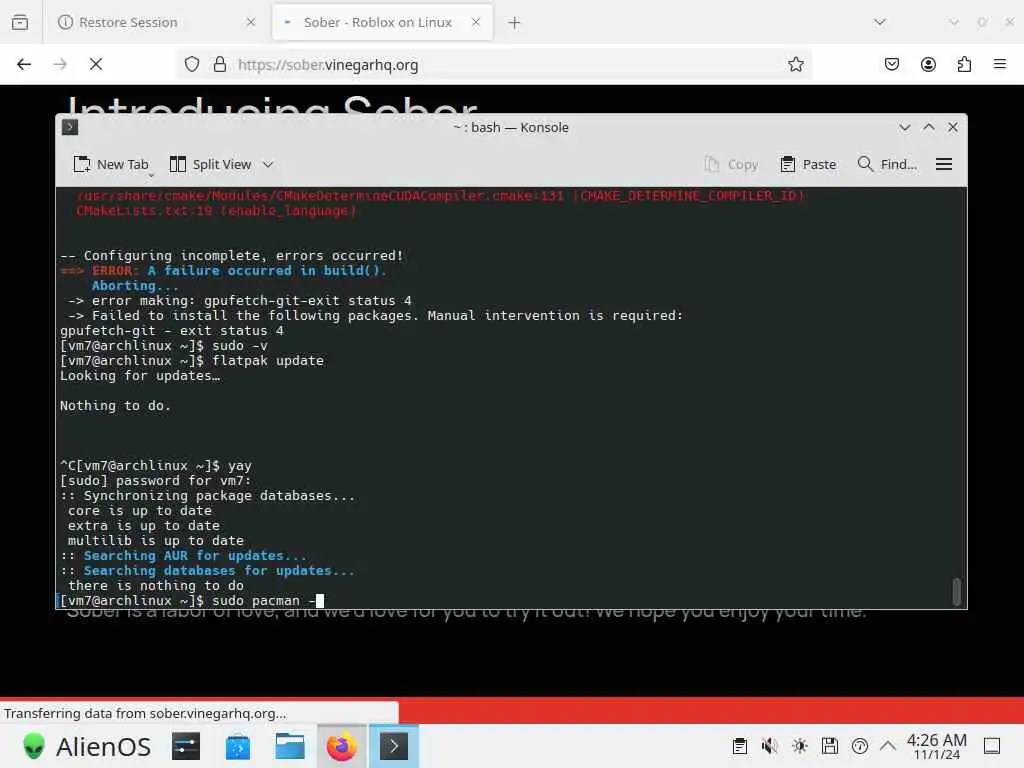Open Firefox application hamburger menu
1024x768 pixels.
pos(1000,64)
